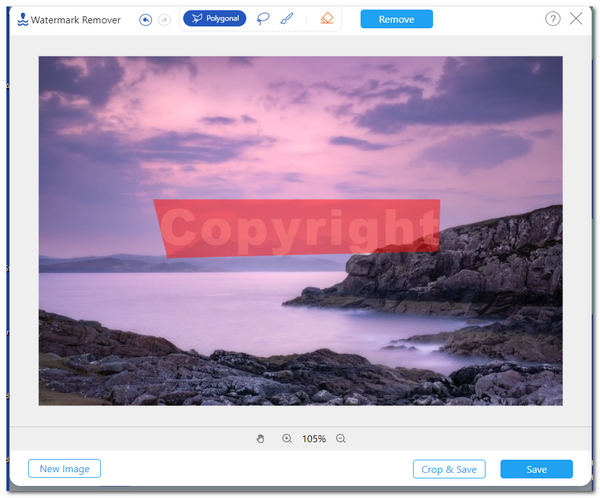Click the Watermark Remover title text

pyautogui.click(x=76, y=20)
